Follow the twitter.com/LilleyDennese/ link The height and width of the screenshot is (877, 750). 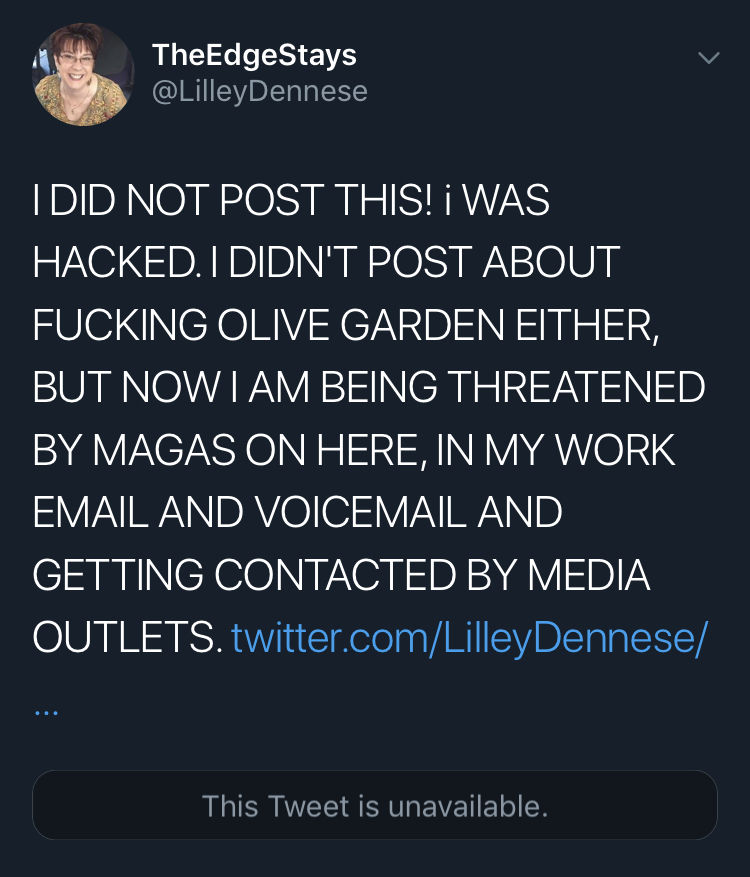click(x=469, y=638)
